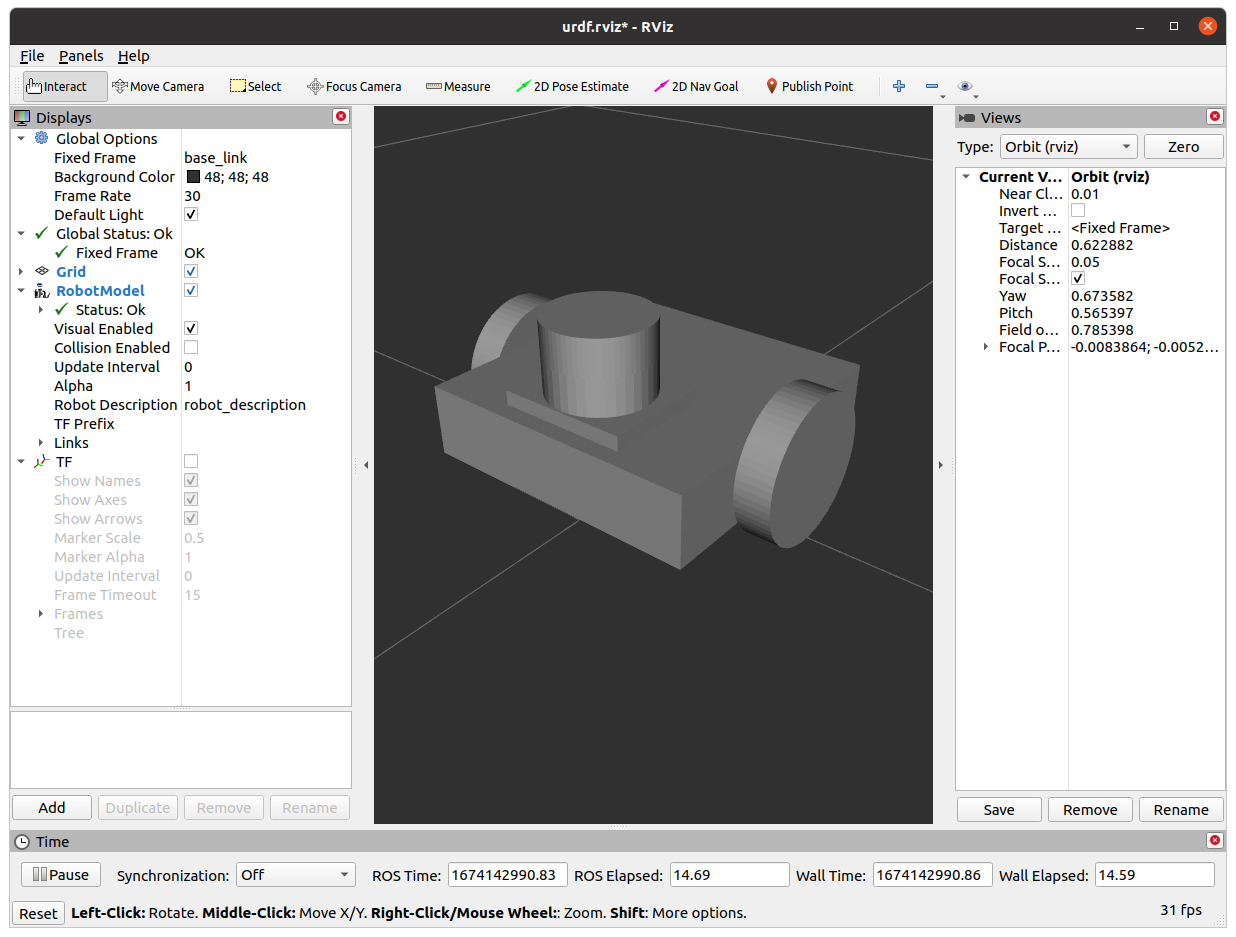This screenshot has width=1236, height=937.
Task: Click the Time panel clock icon
Action: coord(23,841)
